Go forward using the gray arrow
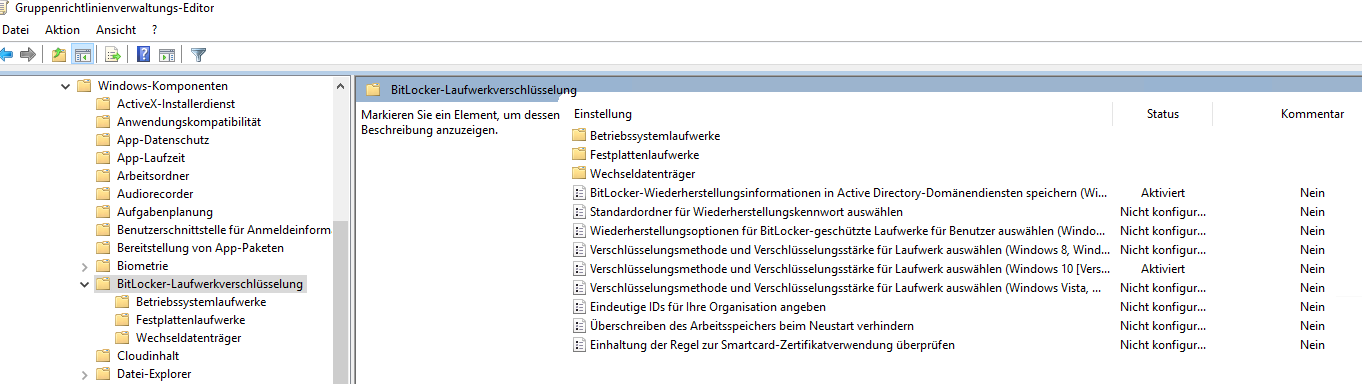 click(28, 55)
